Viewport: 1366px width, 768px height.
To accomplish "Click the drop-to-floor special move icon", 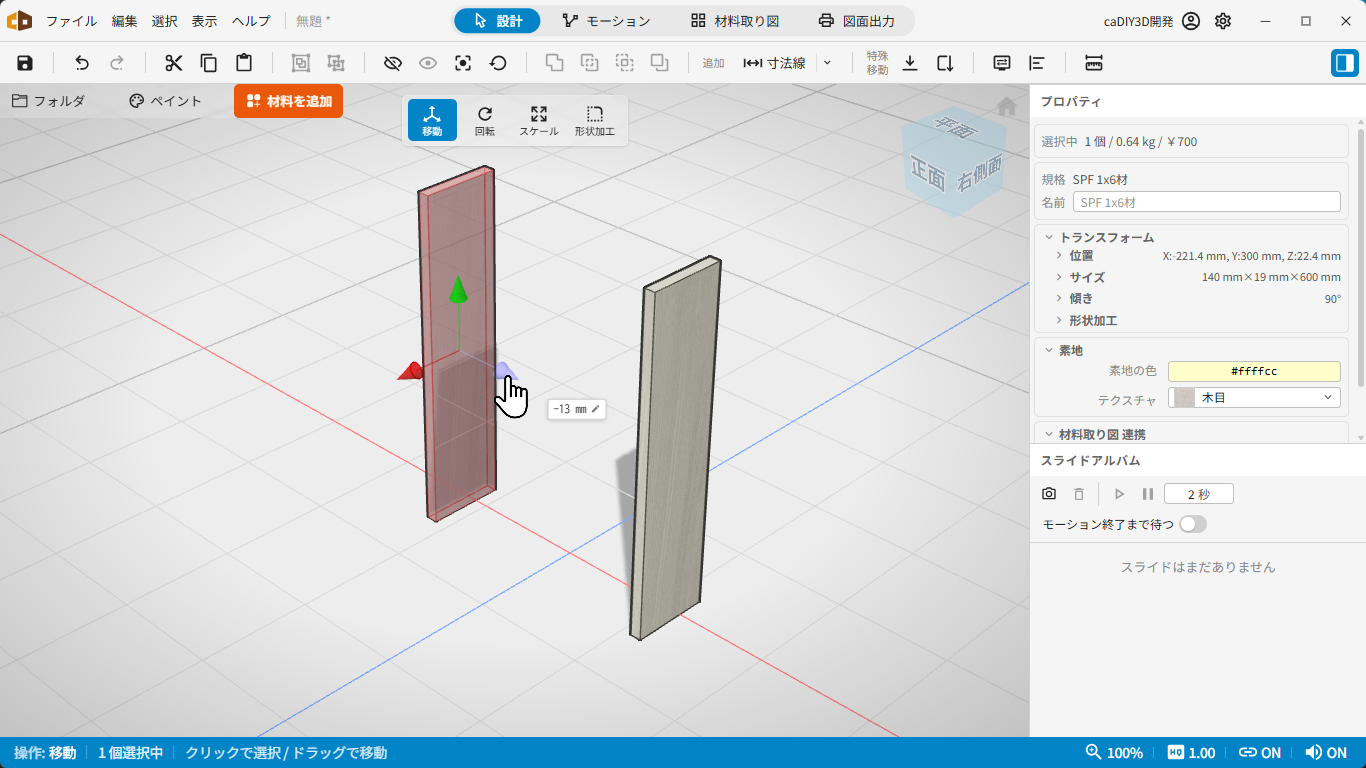I will 910,63.
